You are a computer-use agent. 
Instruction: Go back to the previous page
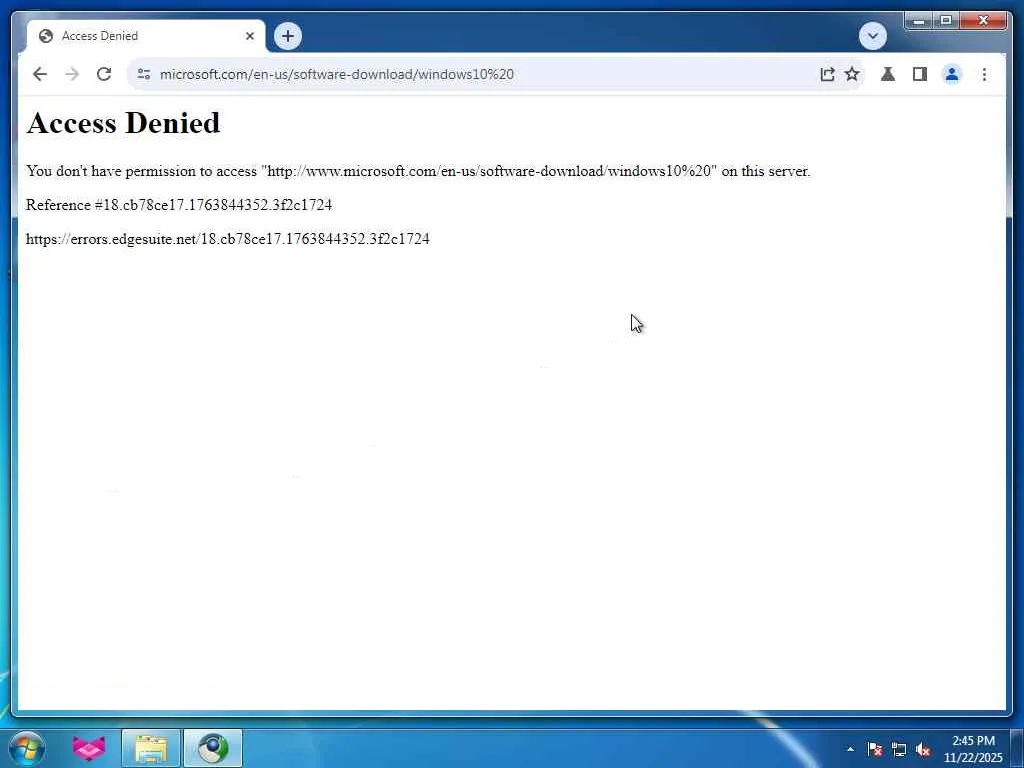pyautogui.click(x=40, y=74)
